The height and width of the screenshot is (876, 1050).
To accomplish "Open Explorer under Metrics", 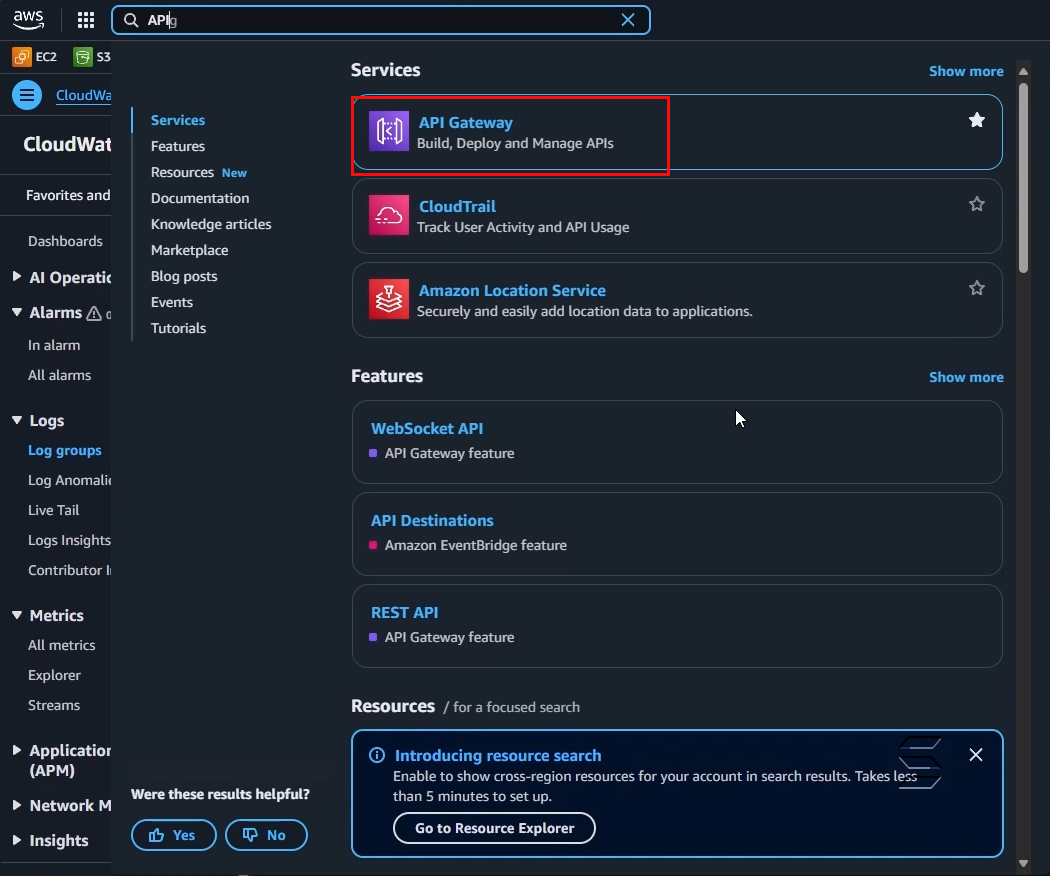I will (x=54, y=675).
